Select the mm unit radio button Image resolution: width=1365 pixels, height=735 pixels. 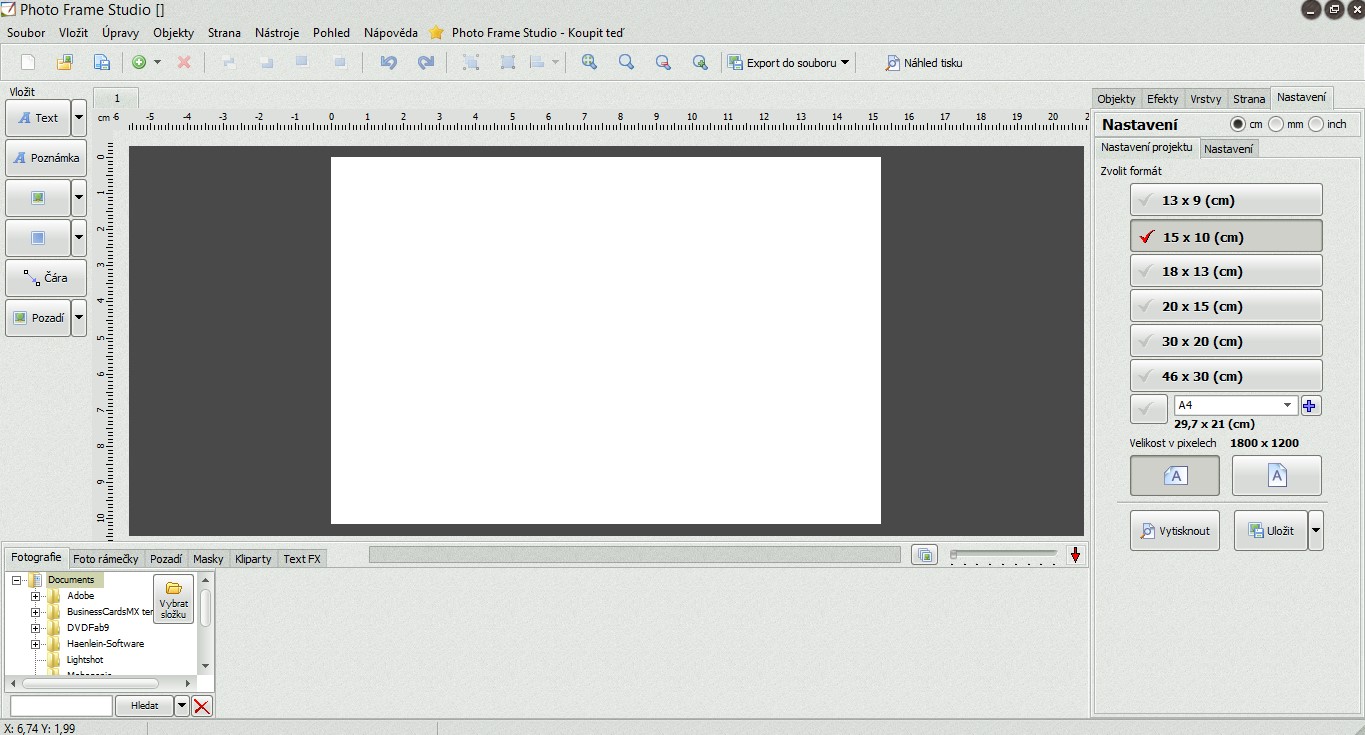click(x=1276, y=124)
